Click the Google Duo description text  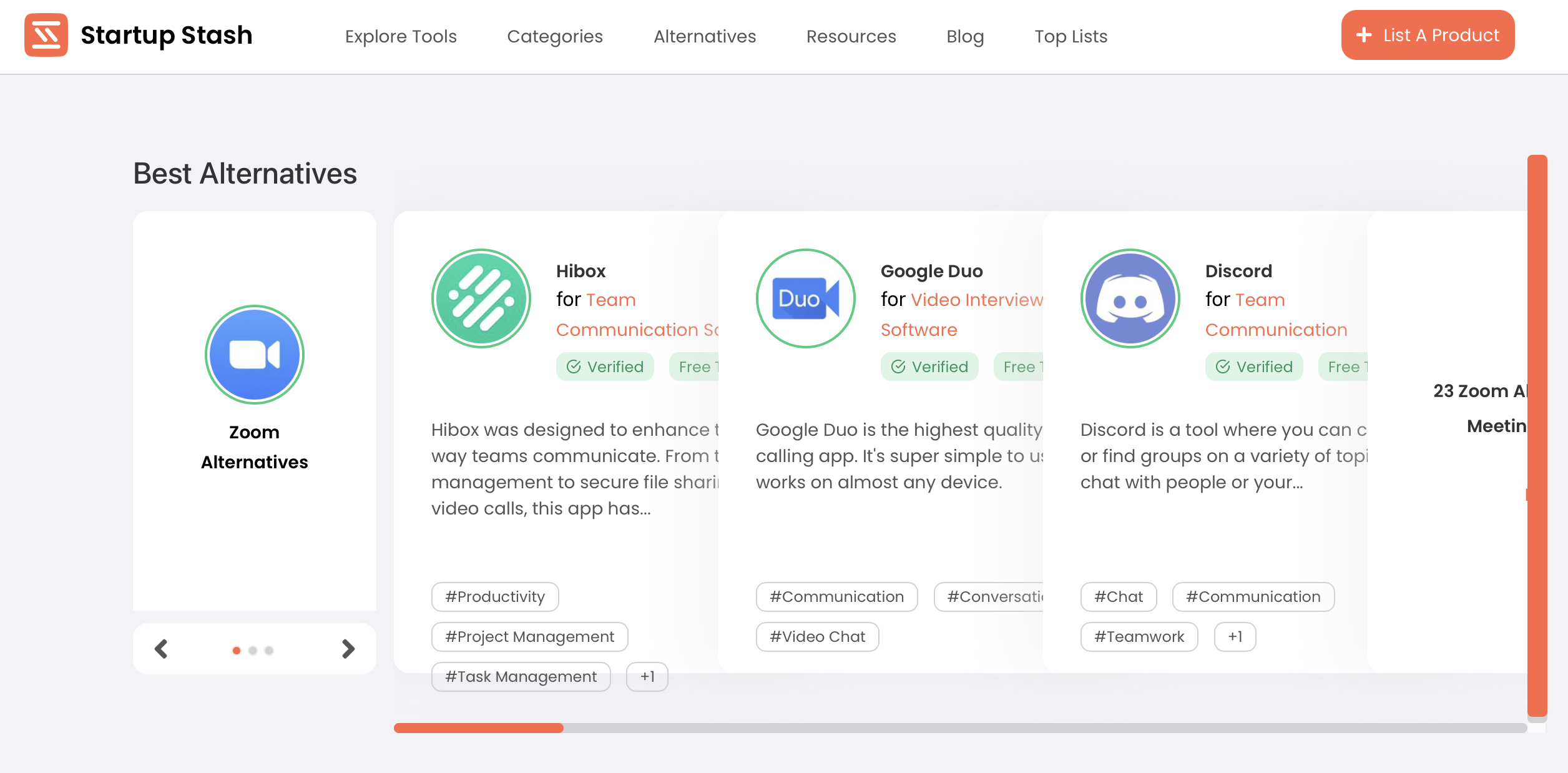(899, 456)
